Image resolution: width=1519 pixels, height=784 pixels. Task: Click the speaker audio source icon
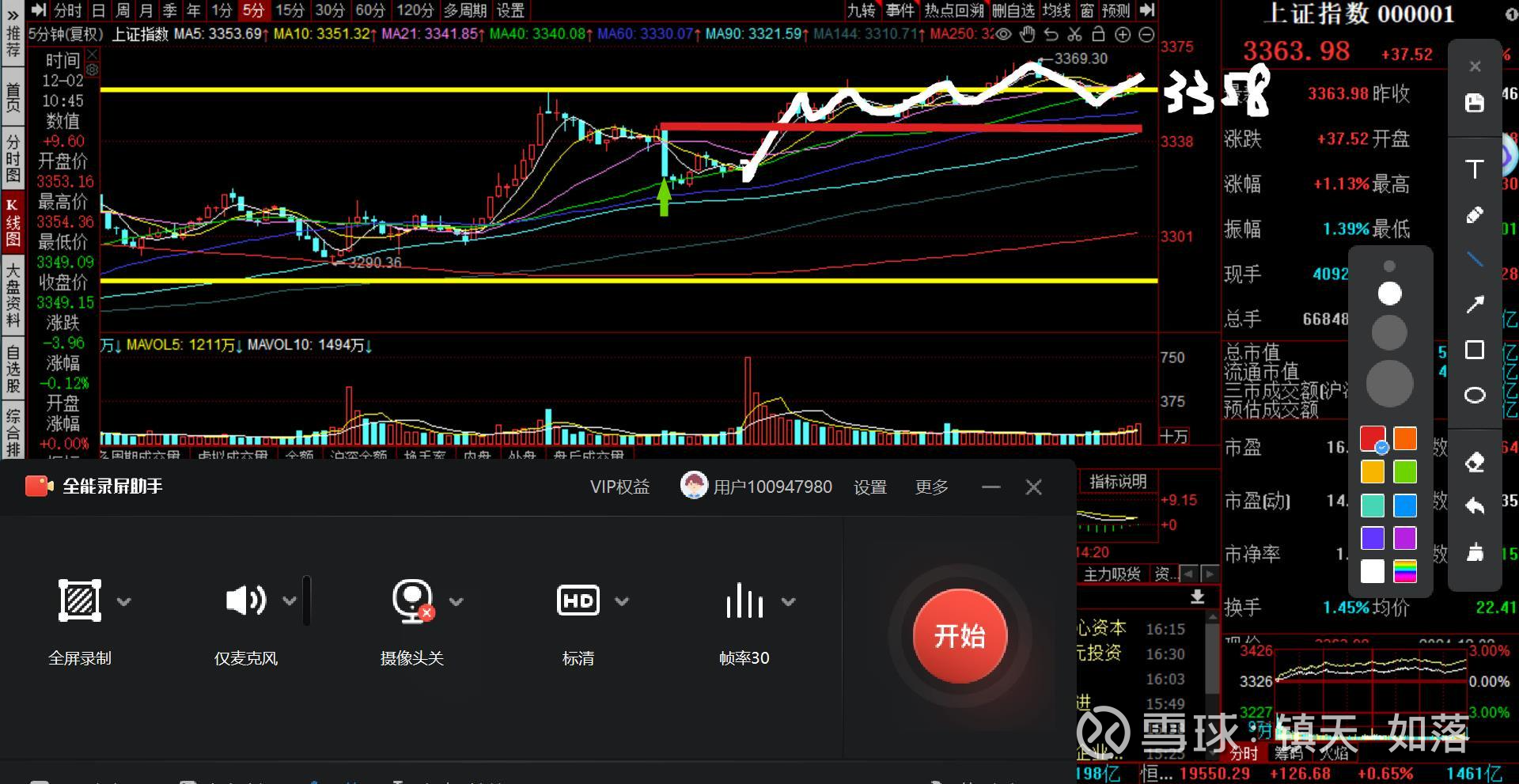pos(246,600)
